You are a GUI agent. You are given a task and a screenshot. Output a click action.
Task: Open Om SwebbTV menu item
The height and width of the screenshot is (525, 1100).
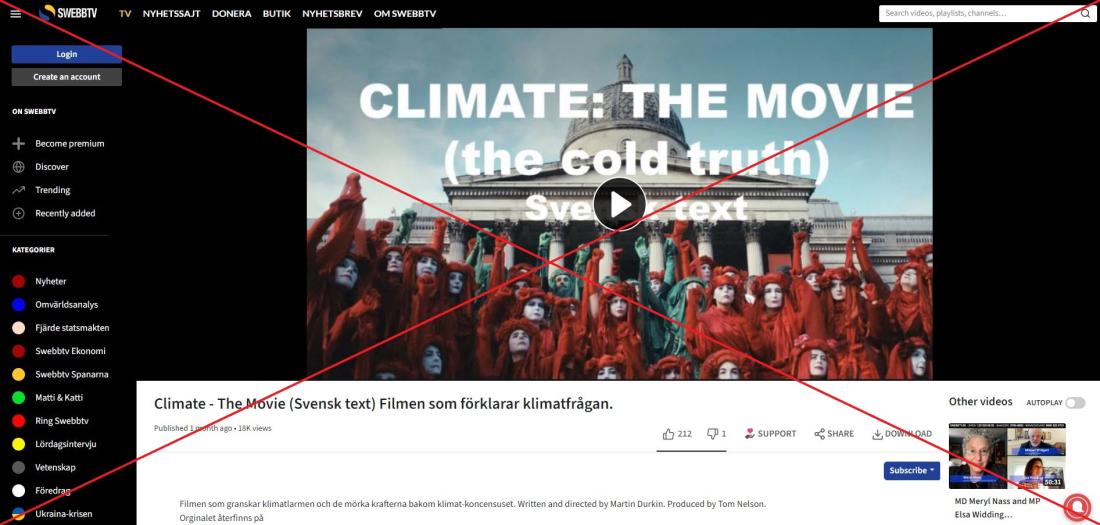pyautogui.click(x=405, y=13)
